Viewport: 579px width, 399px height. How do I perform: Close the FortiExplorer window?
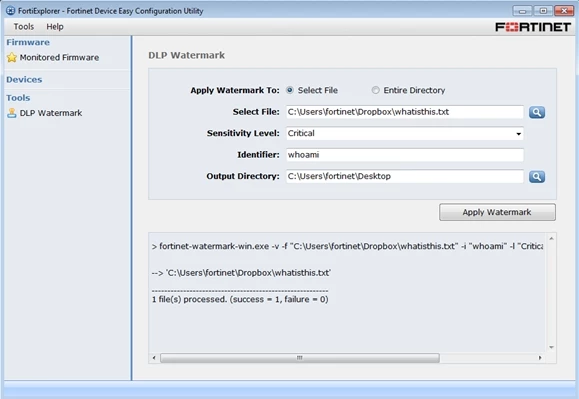click(x=564, y=11)
